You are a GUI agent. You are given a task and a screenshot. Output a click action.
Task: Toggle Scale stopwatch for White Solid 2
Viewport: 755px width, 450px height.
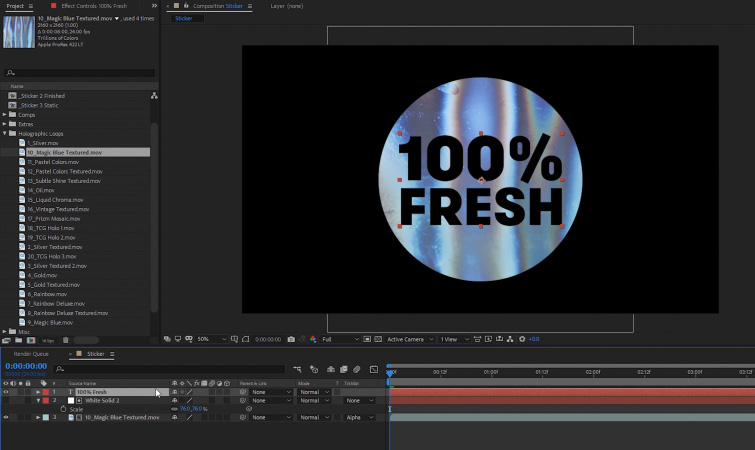click(63, 409)
